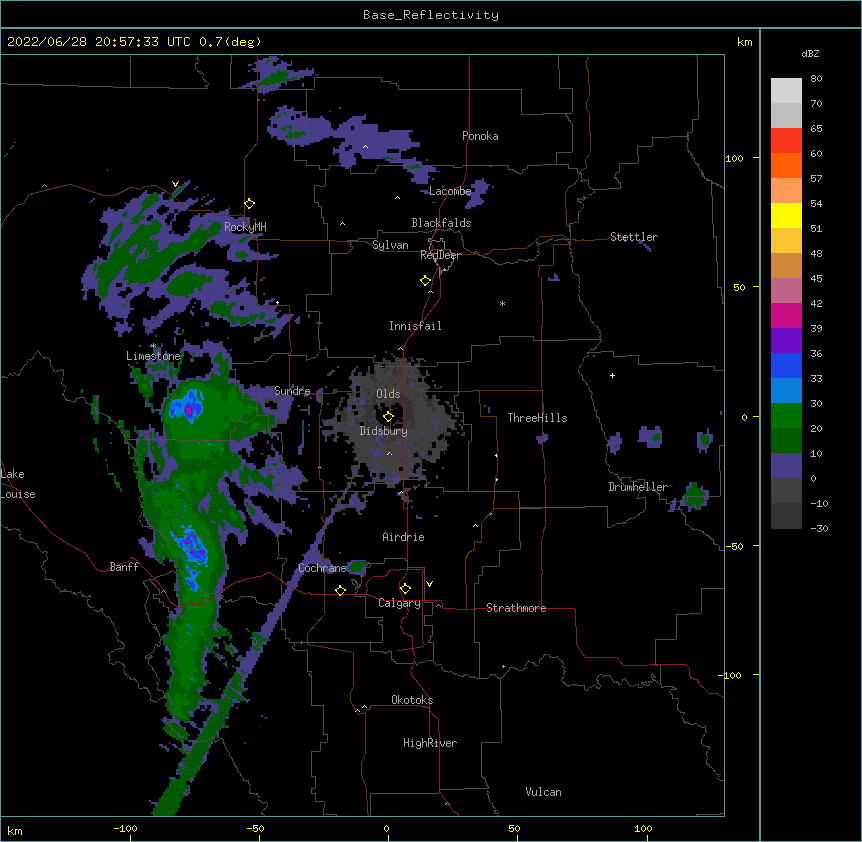Viewport: 862px width, 842px height.
Task: Click the Ponoka label
Action: [x=480, y=136]
